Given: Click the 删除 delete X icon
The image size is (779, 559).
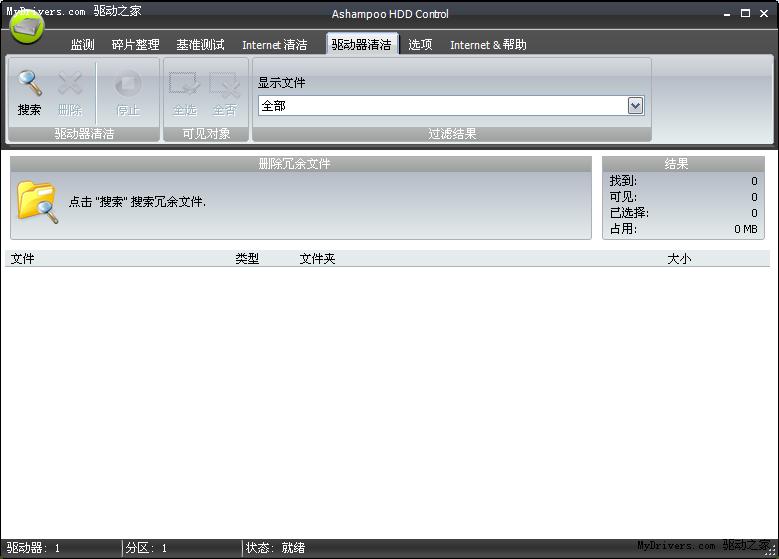Looking at the screenshot, I should (x=70, y=83).
